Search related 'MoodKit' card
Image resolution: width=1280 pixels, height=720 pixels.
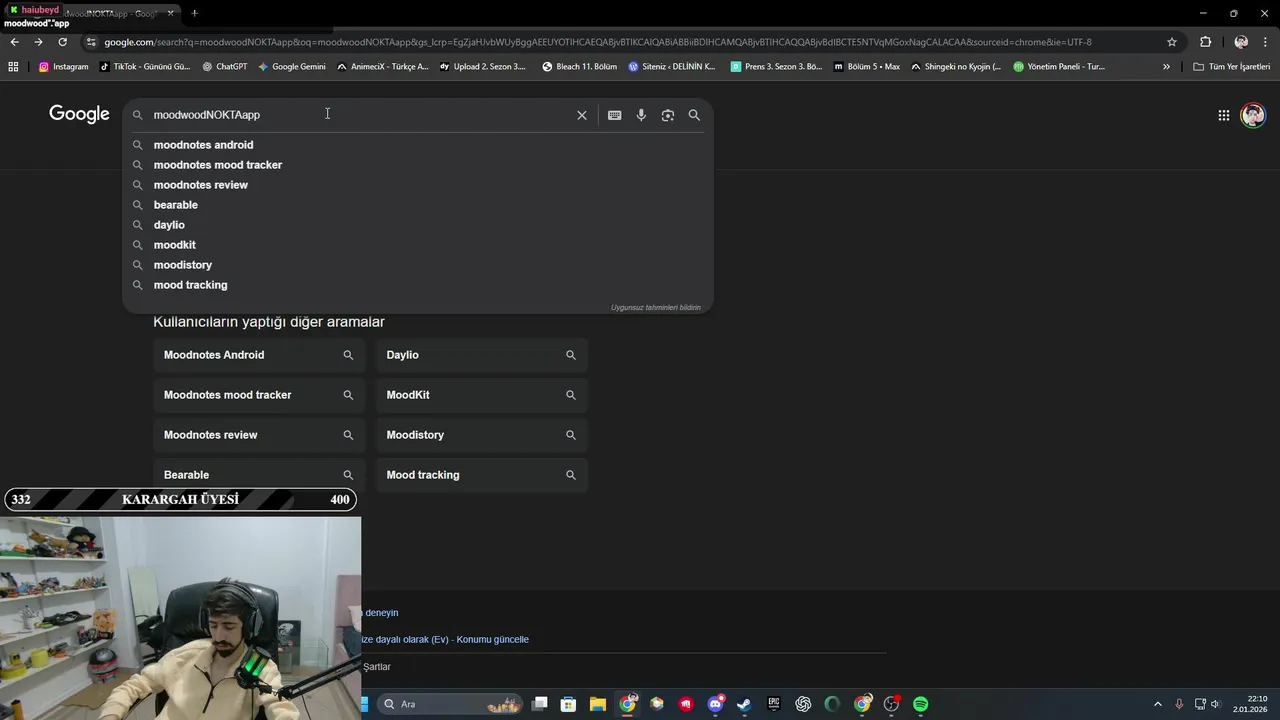tap(482, 395)
